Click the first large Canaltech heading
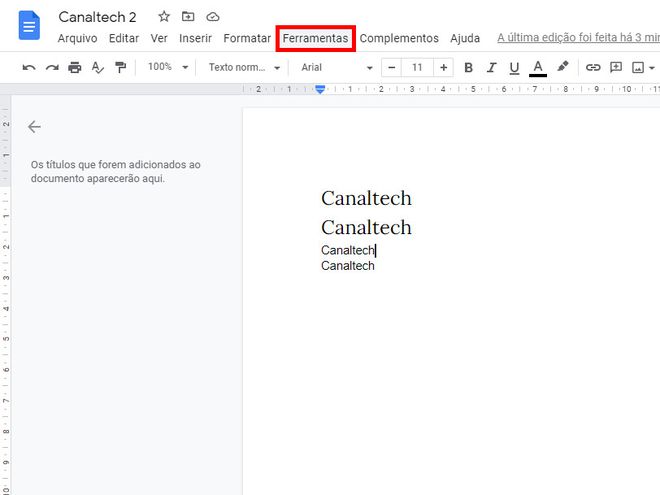Image resolution: width=660 pixels, height=495 pixels. pos(366,198)
